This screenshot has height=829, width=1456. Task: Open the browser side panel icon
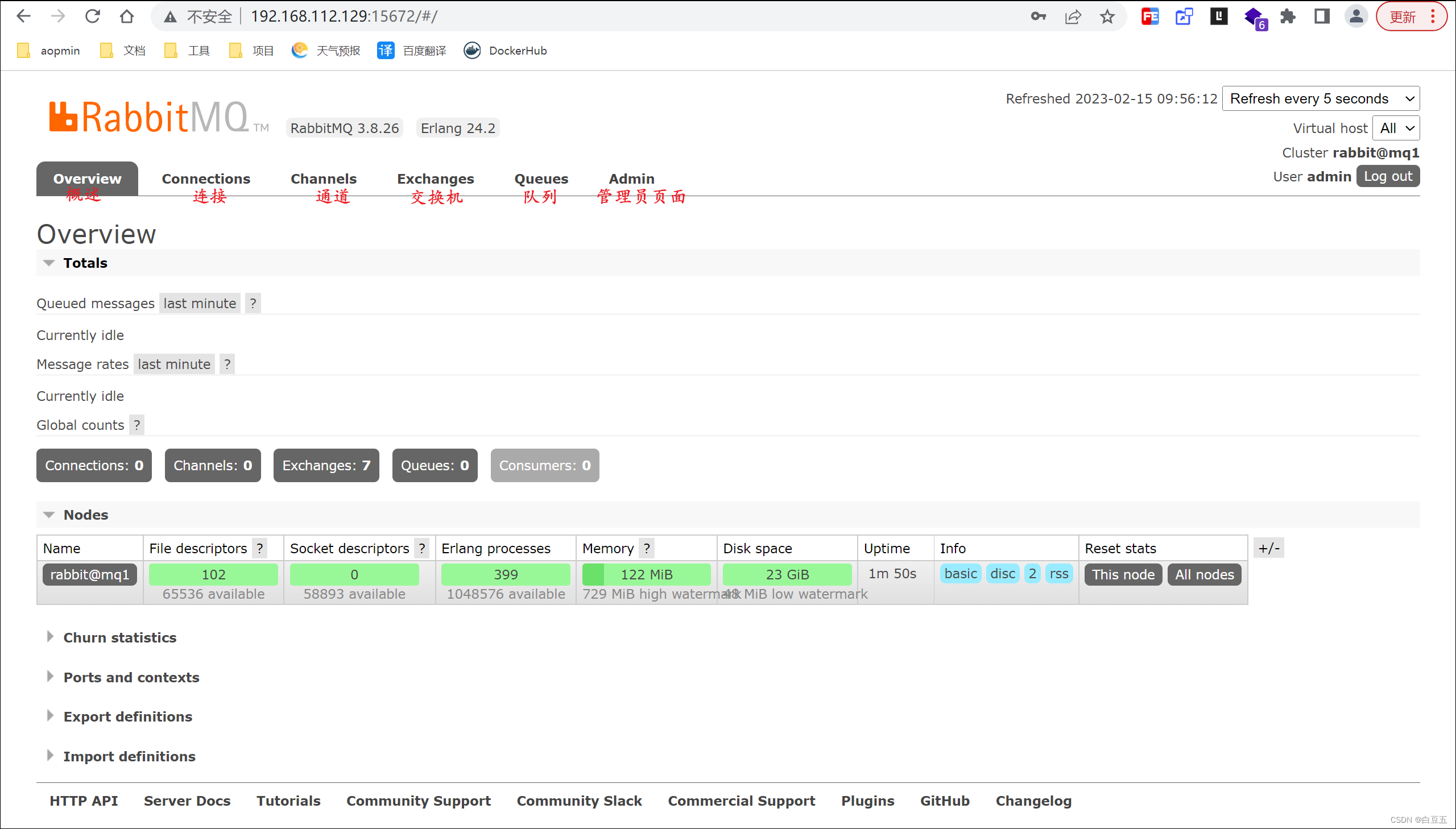[x=1322, y=16]
